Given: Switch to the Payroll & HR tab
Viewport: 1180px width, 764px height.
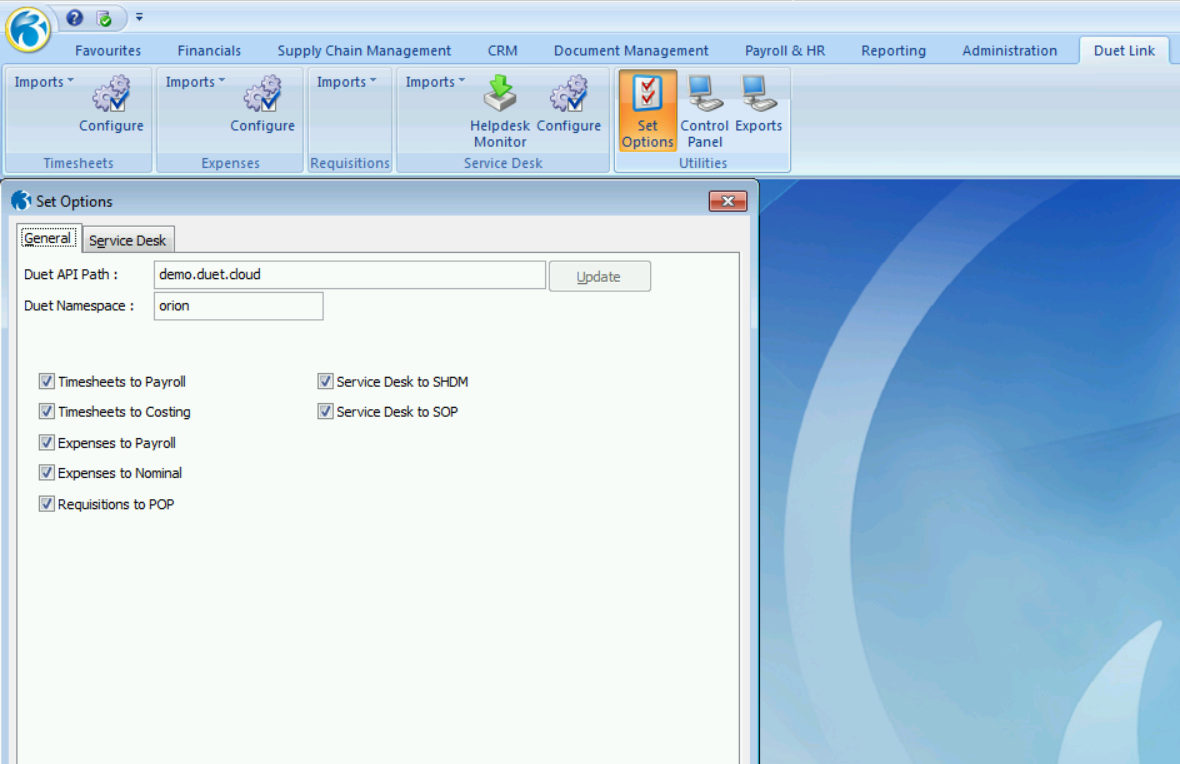Looking at the screenshot, I should click(785, 50).
